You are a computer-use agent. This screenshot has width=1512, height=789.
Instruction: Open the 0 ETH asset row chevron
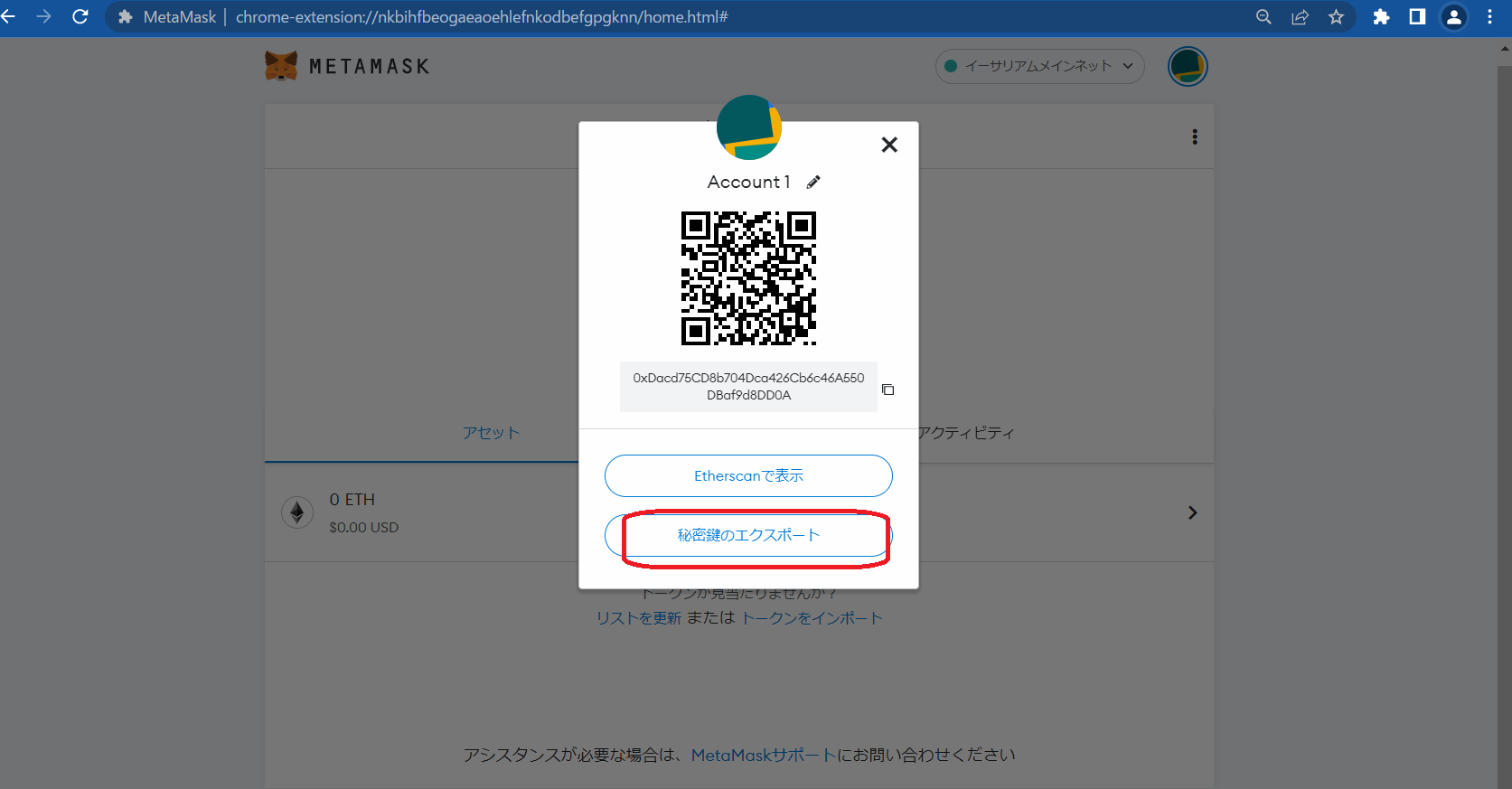tap(1193, 512)
